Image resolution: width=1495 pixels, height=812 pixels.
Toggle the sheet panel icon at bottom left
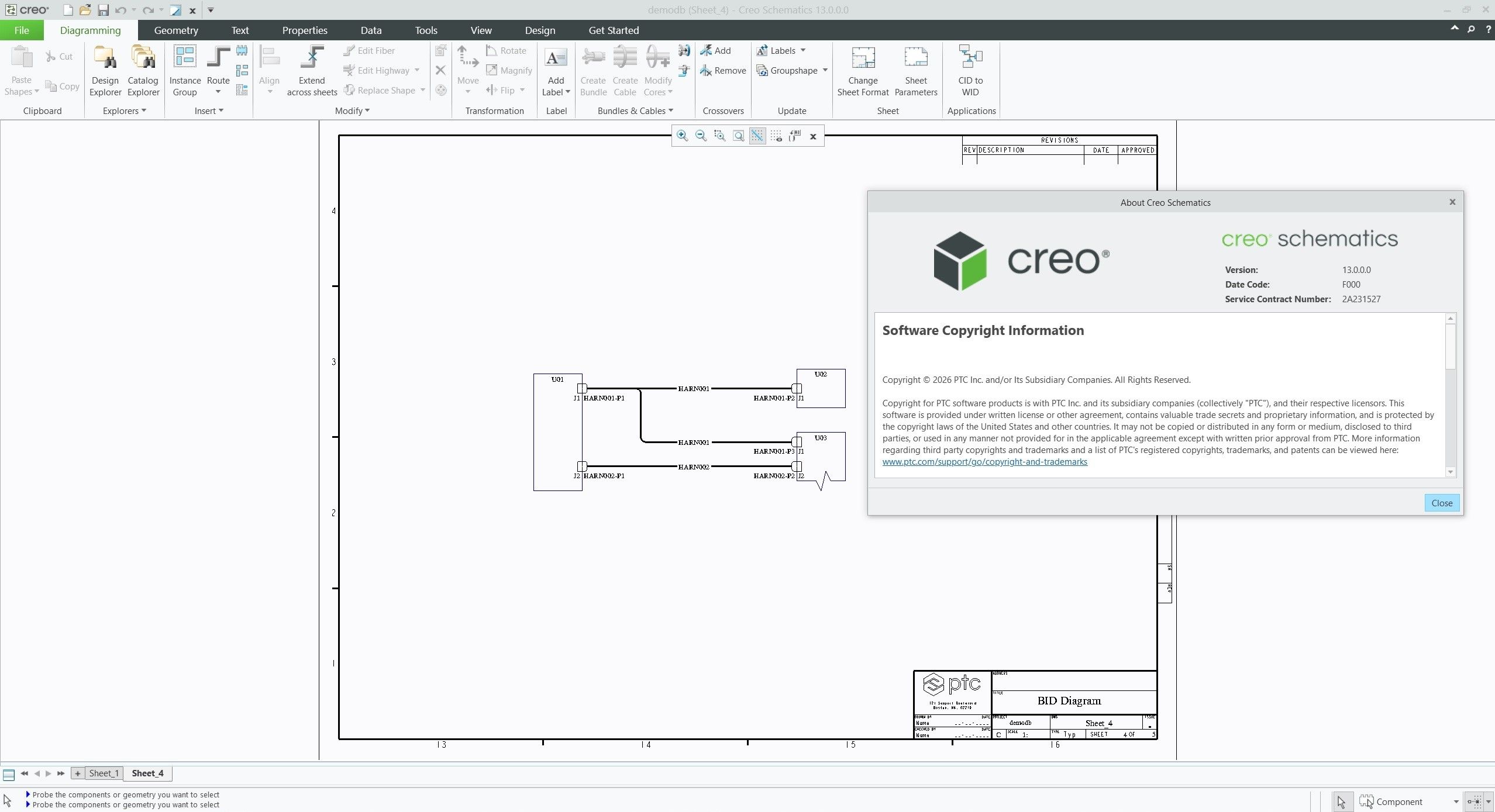click(x=9, y=775)
